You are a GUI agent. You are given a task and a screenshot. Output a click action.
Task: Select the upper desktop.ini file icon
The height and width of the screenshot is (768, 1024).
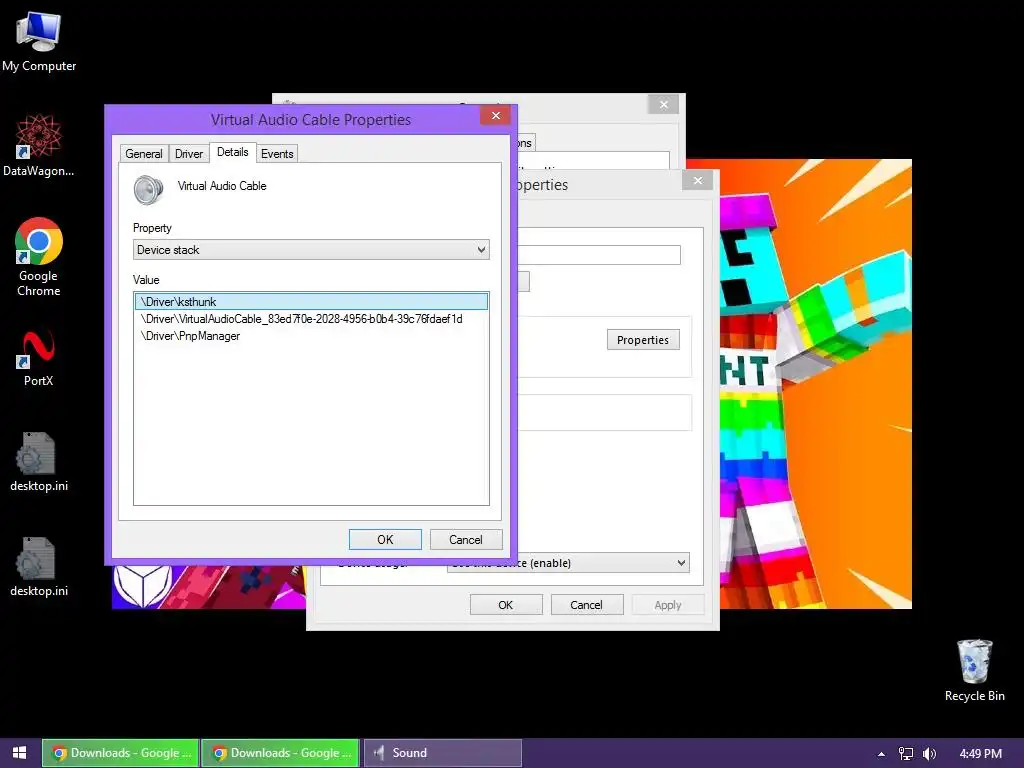tap(39, 462)
